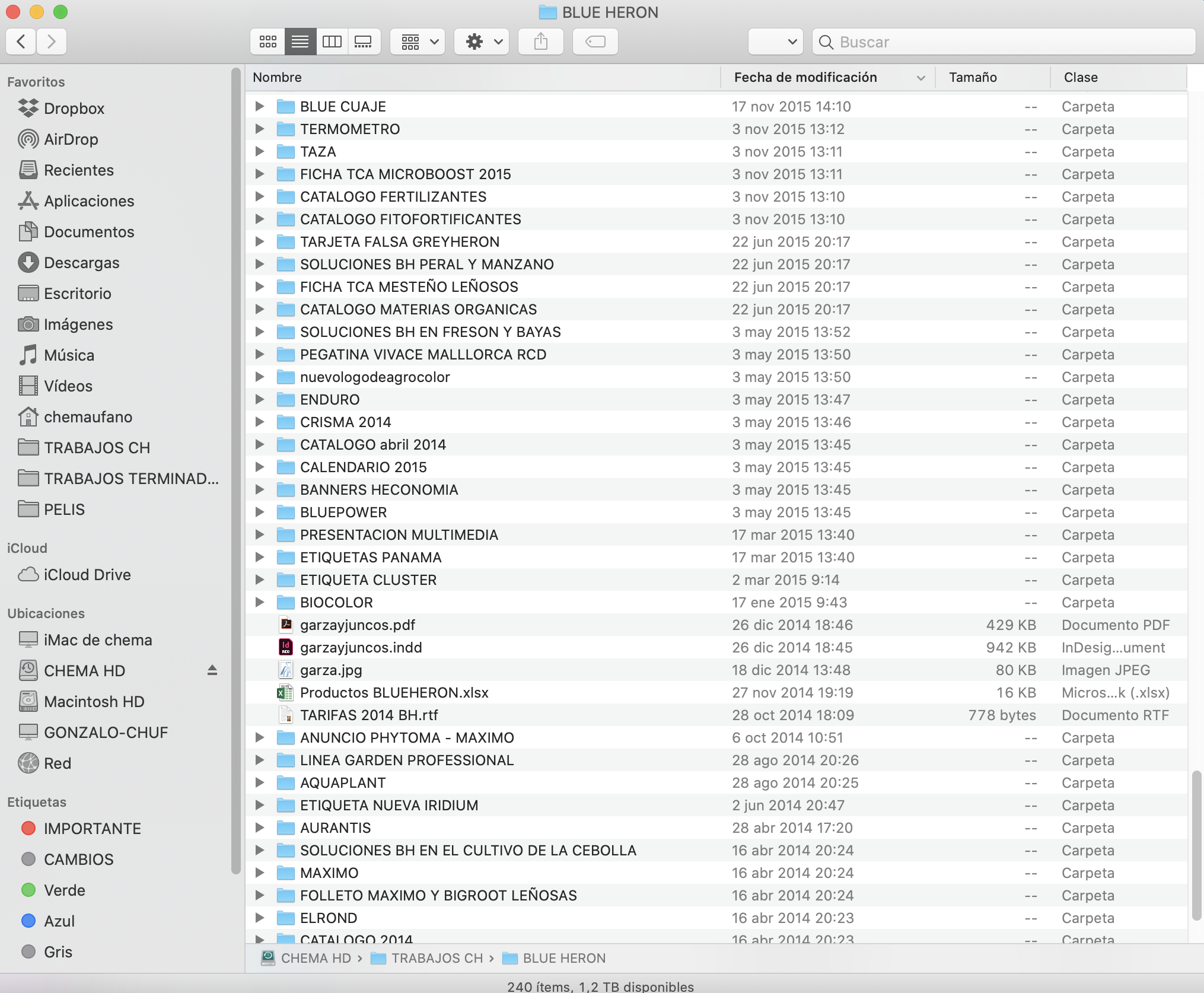This screenshot has width=1204, height=993.
Task: Eject the CHEMA HD drive
Action: click(x=212, y=670)
